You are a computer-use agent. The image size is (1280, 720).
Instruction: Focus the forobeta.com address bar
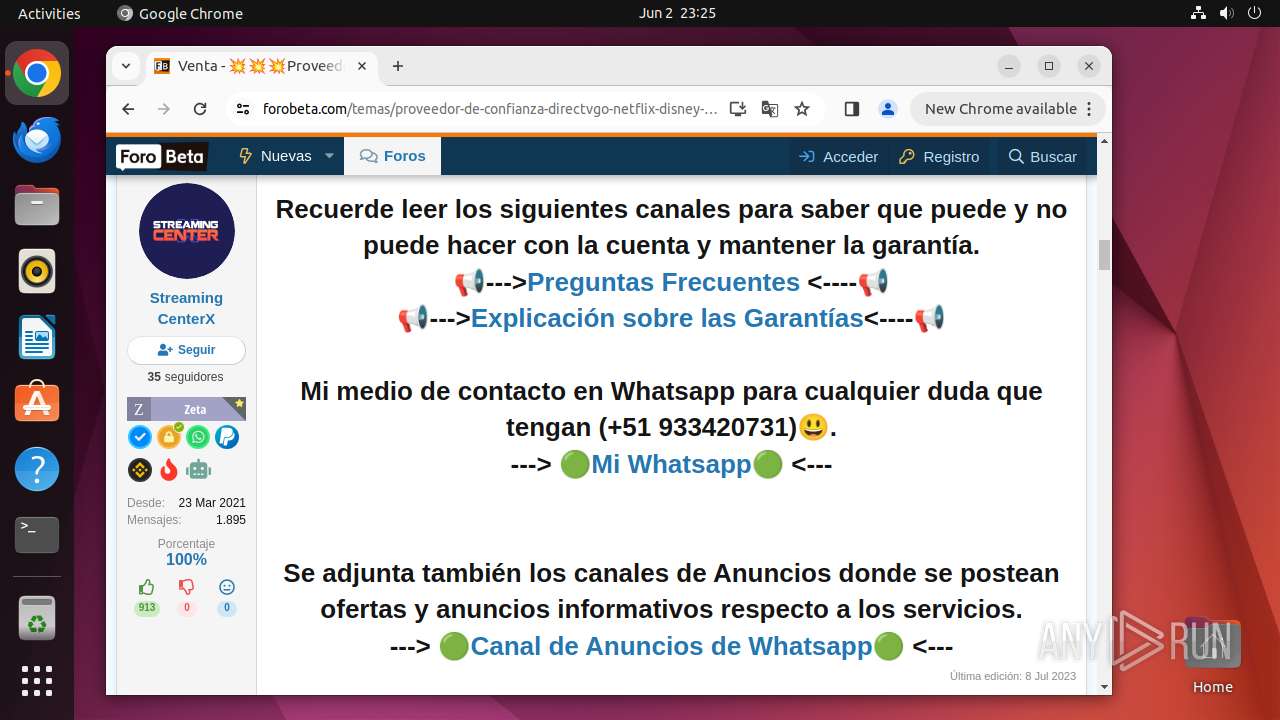[490, 109]
